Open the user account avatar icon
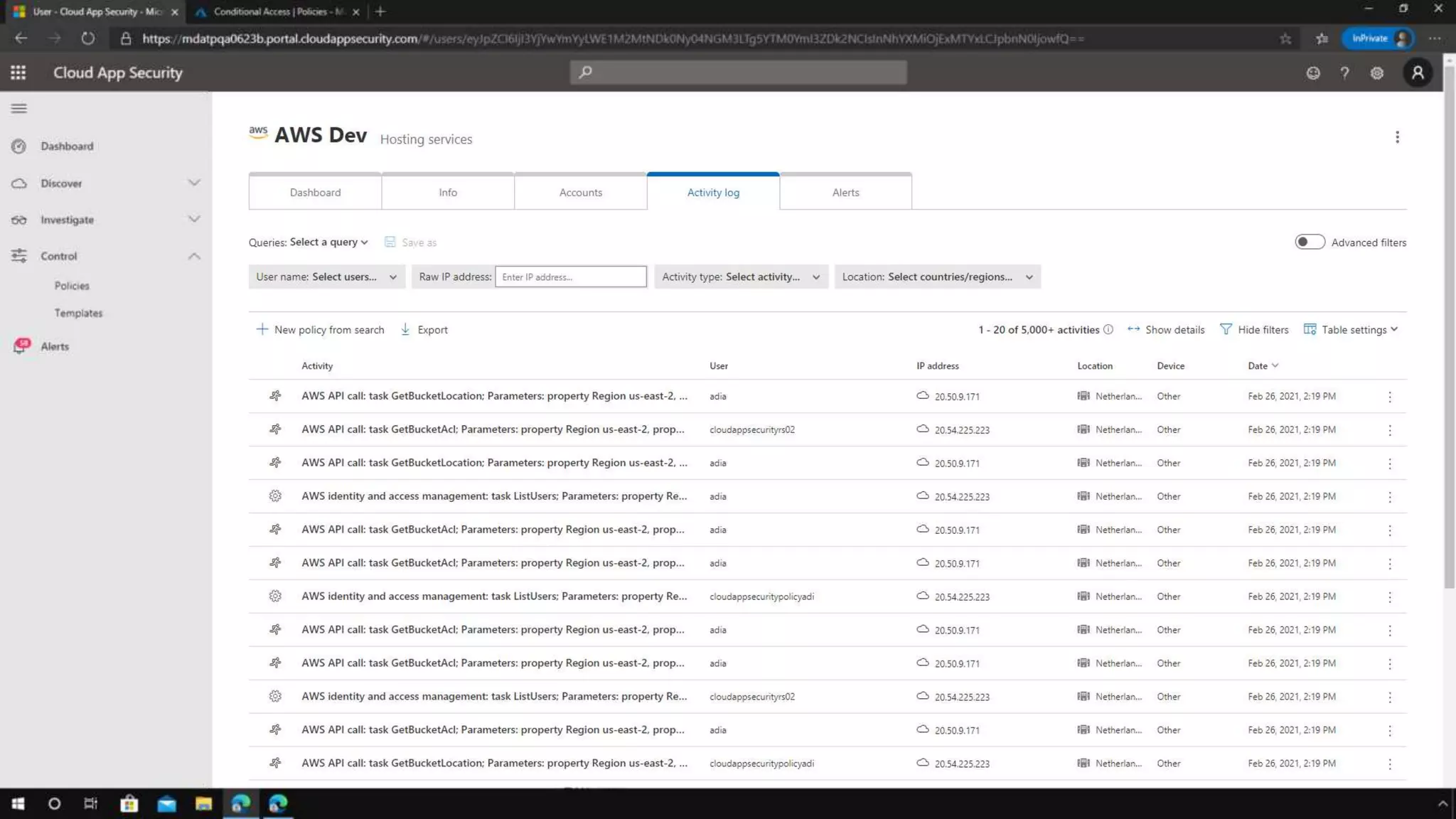The width and height of the screenshot is (1456, 819). (1418, 73)
